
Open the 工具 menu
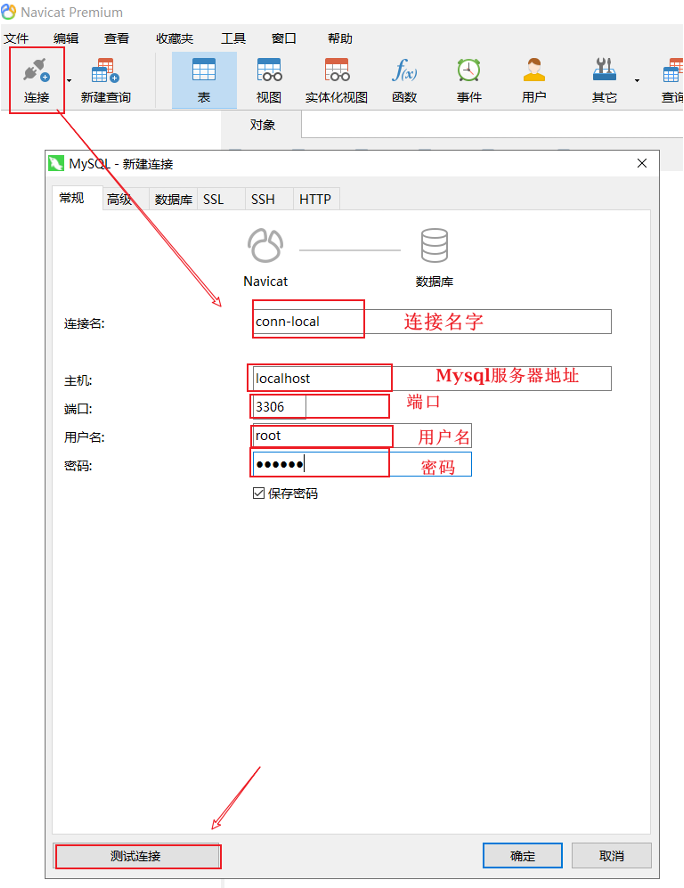233,39
